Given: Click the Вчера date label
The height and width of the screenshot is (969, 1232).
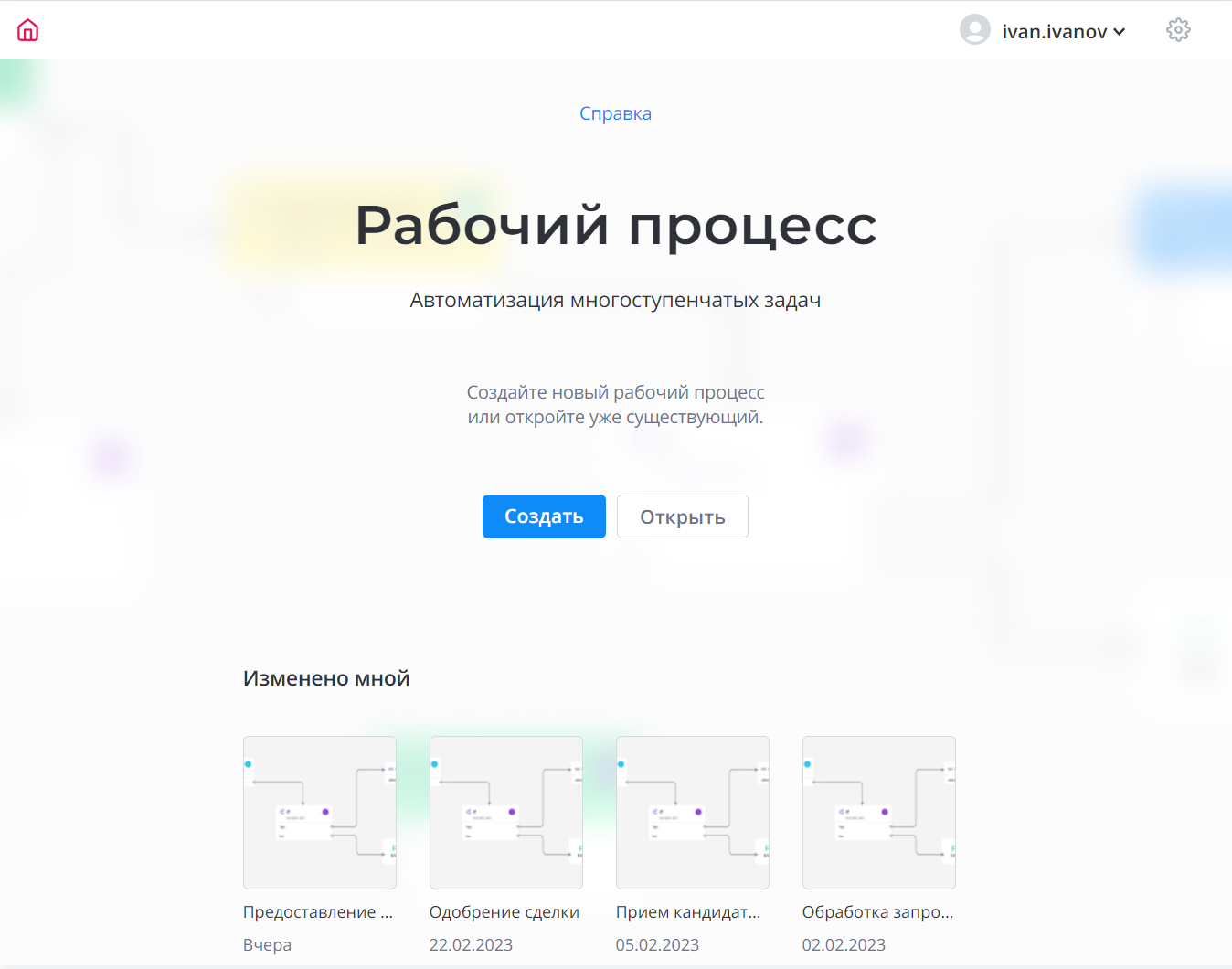Looking at the screenshot, I should point(267,945).
